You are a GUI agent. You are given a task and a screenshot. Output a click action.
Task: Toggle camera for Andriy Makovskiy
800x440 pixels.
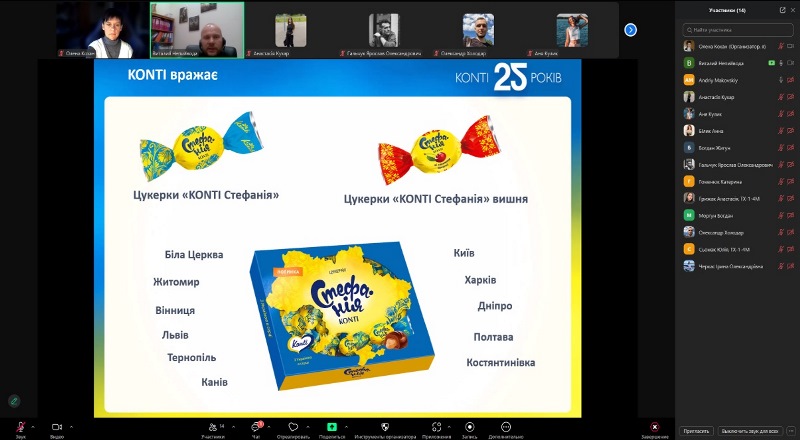[791, 80]
